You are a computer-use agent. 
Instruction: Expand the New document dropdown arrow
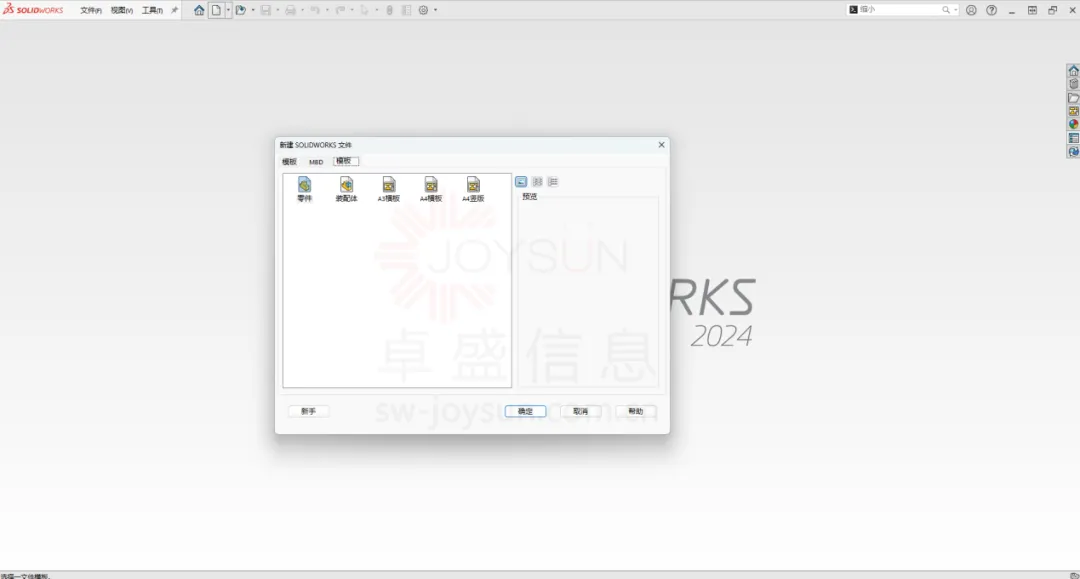coord(228,10)
